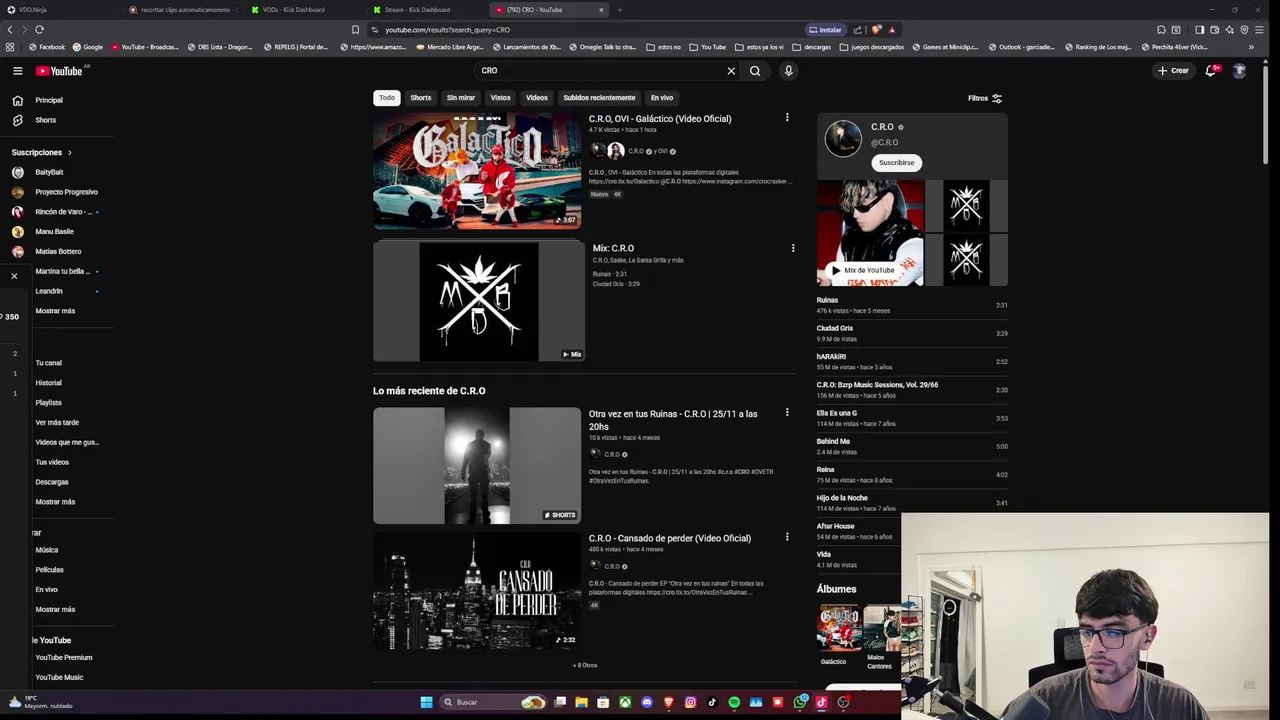Click the Galáctico video thumbnail
This screenshot has height=720, width=1280.
coord(477,170)
